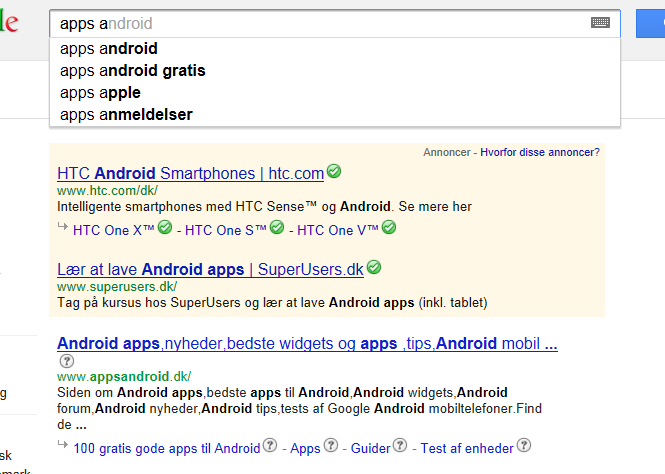Open HTC One X sitelink
665x474 pixels.
[x=114, y=230]
